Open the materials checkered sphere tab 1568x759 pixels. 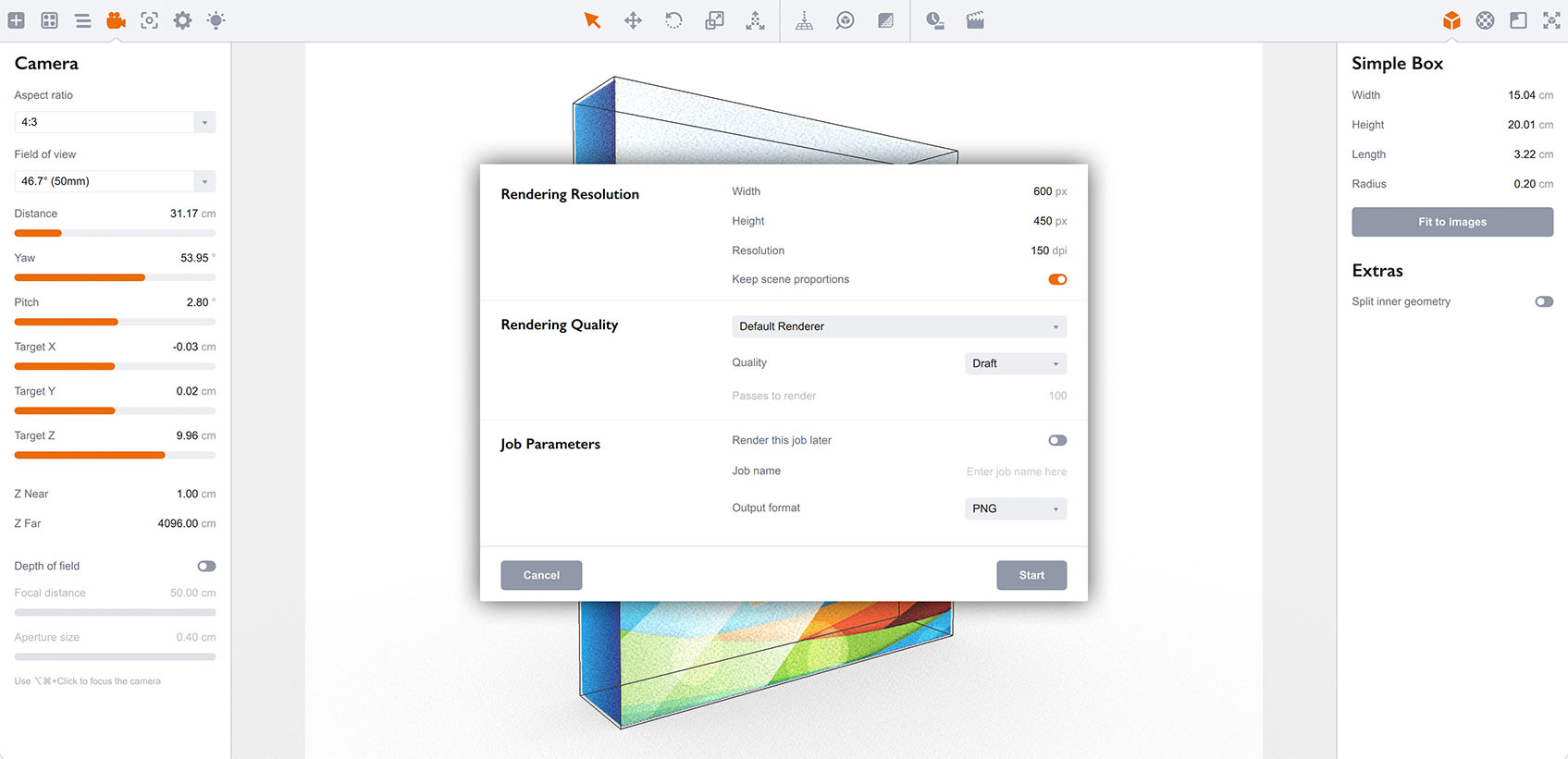point(1485,20)
